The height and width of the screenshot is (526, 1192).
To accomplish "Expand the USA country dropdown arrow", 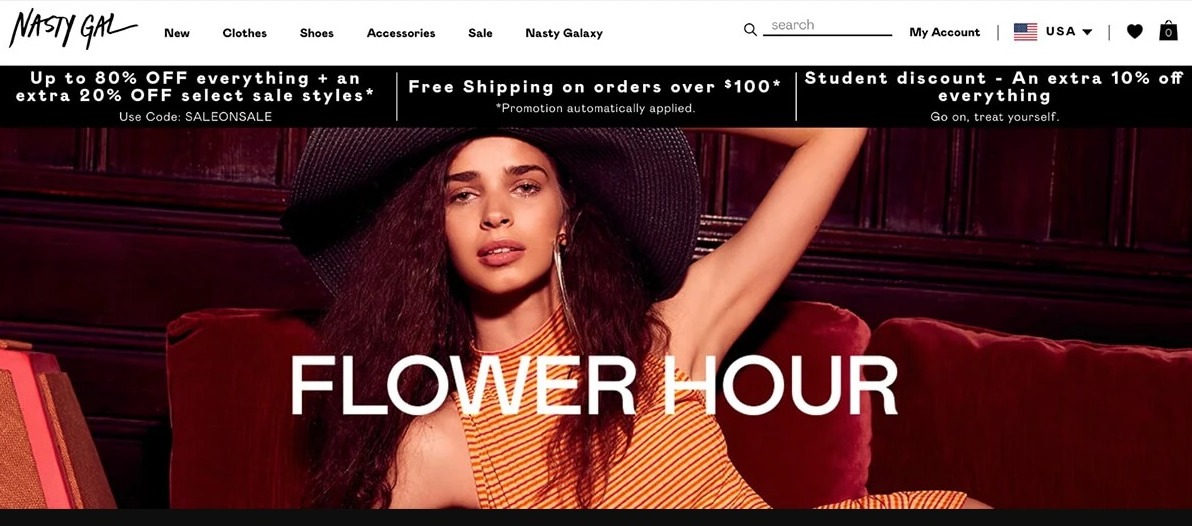I will point(1087,32).
